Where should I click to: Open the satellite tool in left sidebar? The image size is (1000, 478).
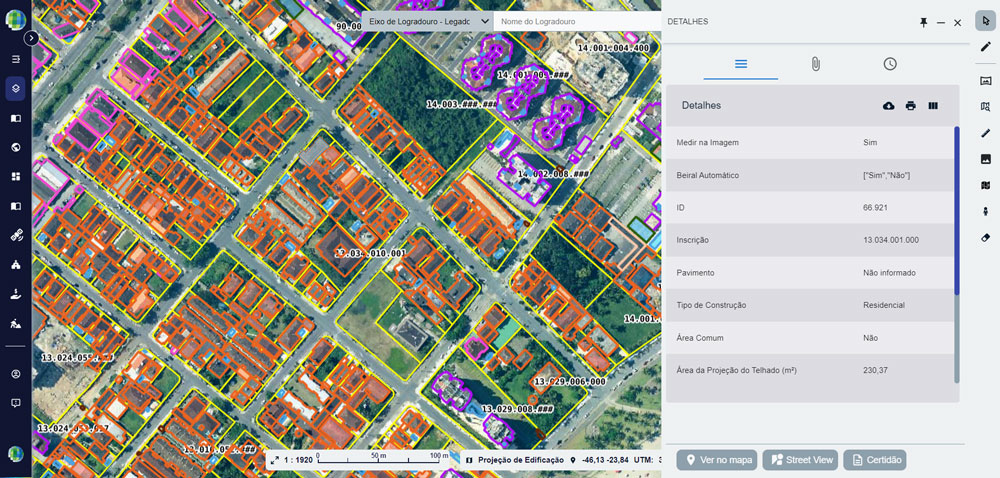pos(16,236)
